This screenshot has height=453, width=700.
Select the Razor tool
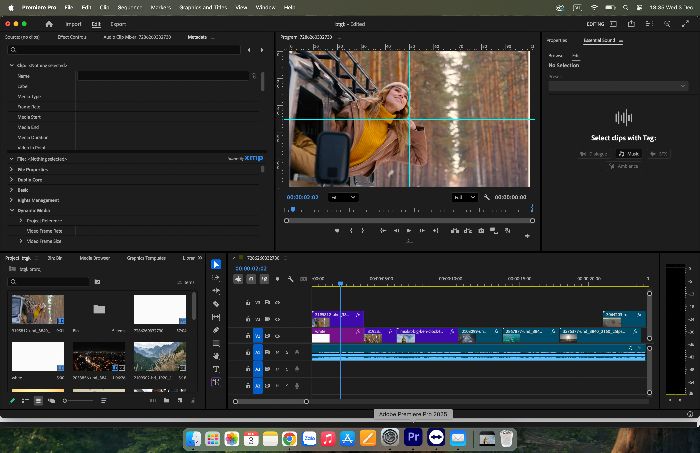[x=216, y=304]
